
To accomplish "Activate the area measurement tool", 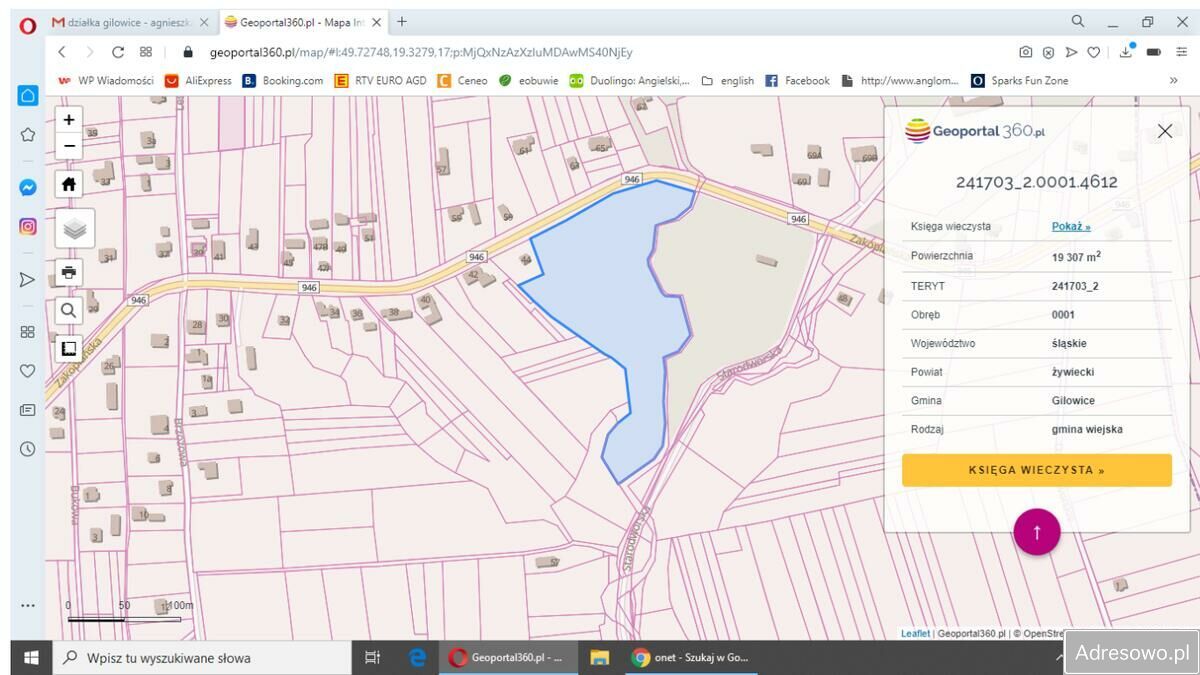I will [x=68, y=348].
